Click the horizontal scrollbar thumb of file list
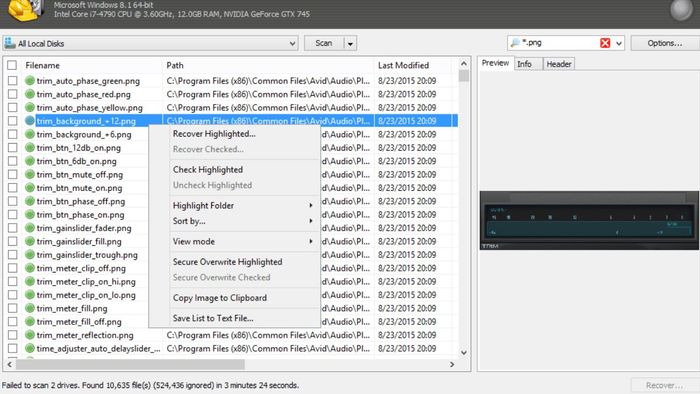 point(130,365)
